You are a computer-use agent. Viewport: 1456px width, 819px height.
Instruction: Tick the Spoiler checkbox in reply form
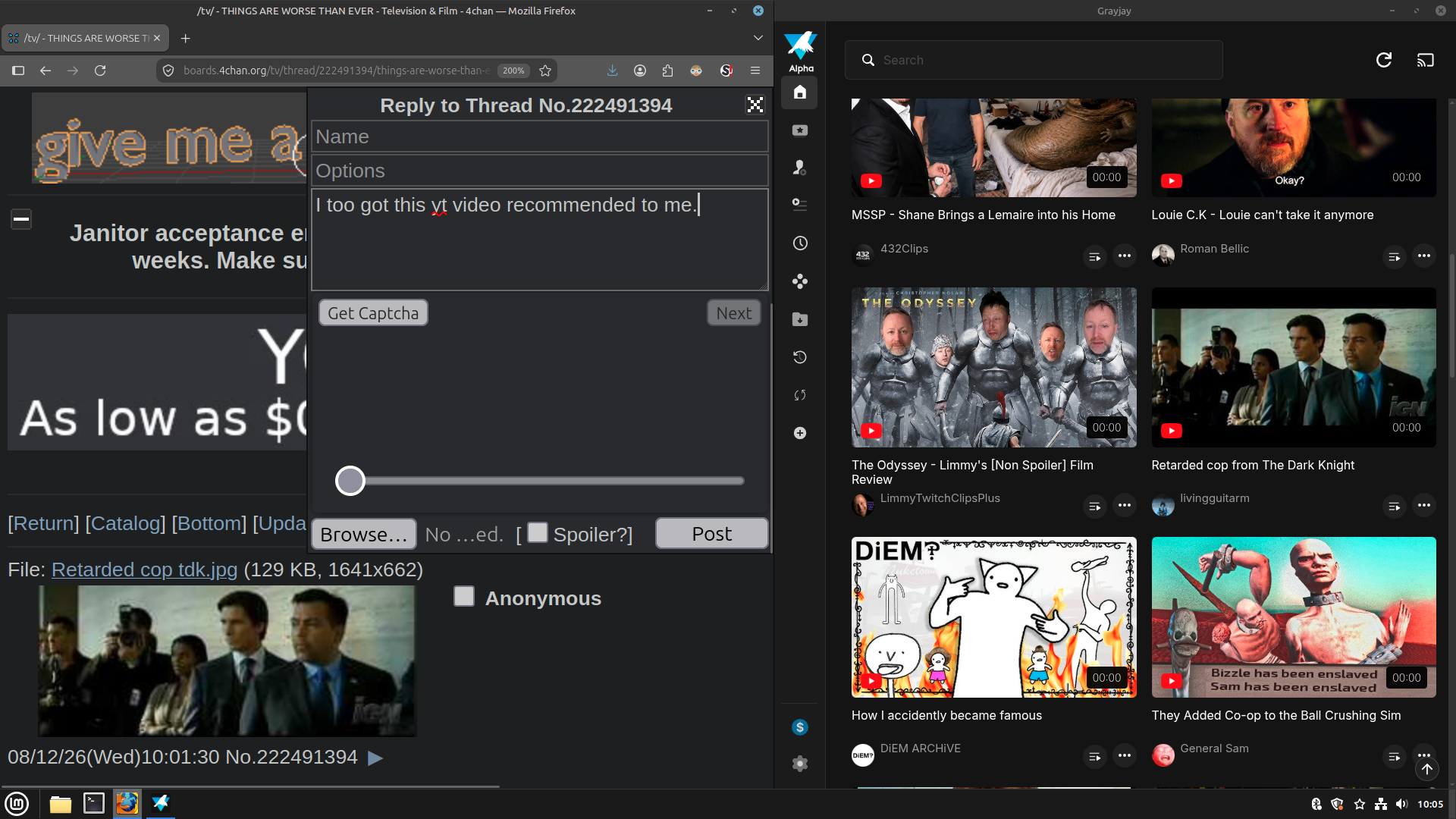point(538,532)
